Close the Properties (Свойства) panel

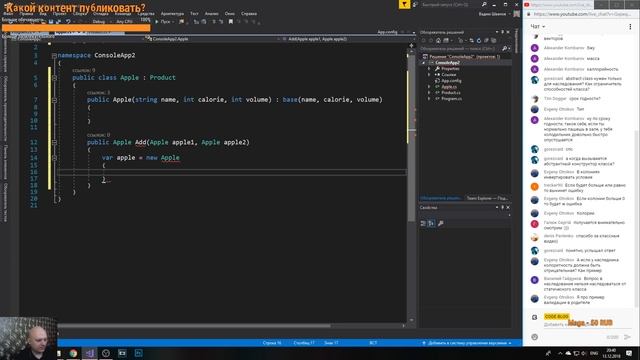pyautogui.click(x=508, y=207)
